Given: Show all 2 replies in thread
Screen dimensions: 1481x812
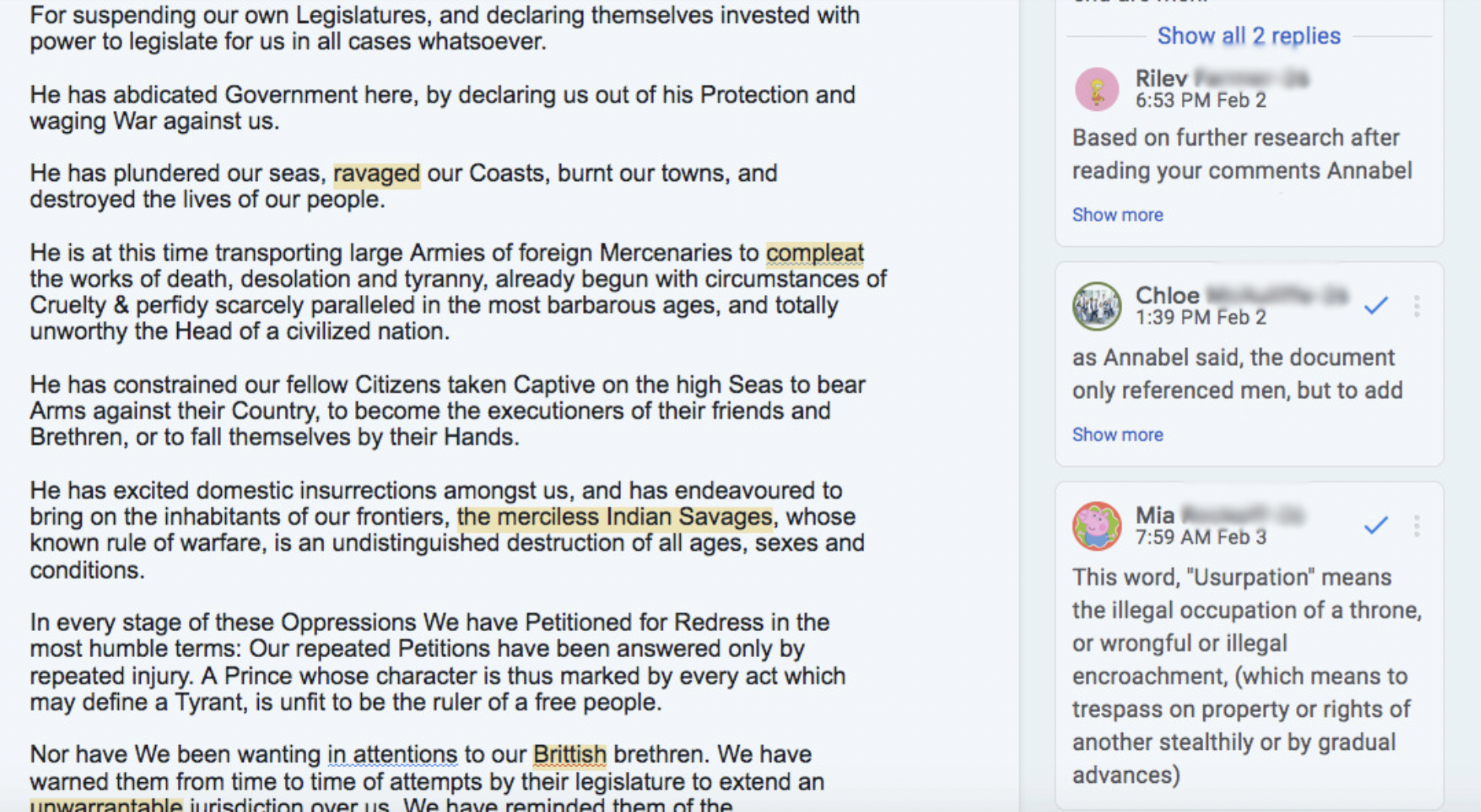Looking at the screenshot, I should pos(1249,35).
